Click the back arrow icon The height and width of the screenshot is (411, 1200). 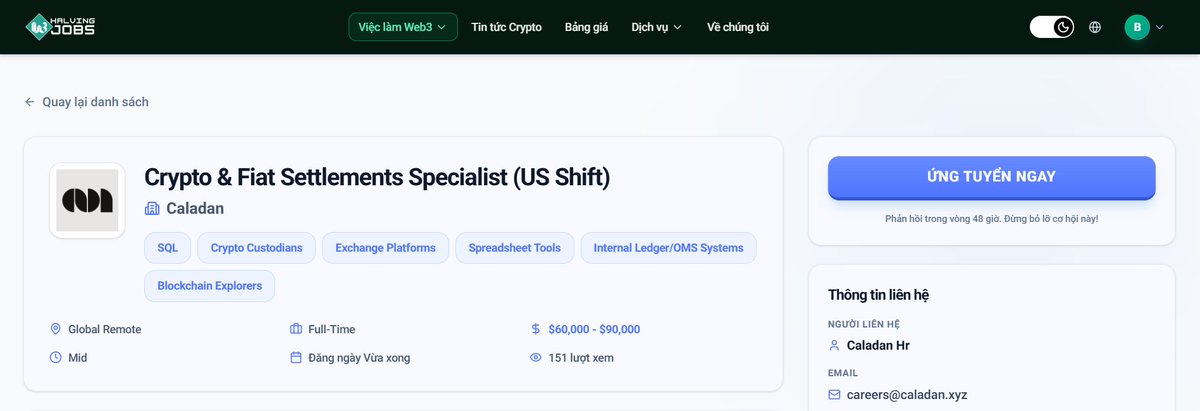click(x=30, y=102)
